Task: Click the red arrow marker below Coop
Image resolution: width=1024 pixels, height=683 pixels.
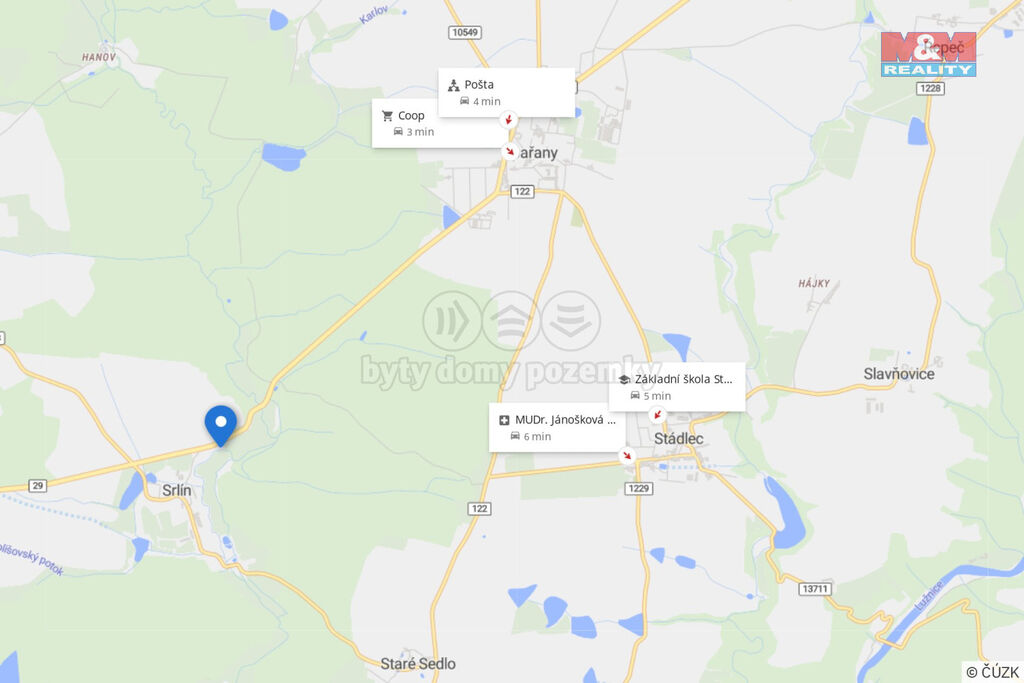Action: click(x=509, y=151)
